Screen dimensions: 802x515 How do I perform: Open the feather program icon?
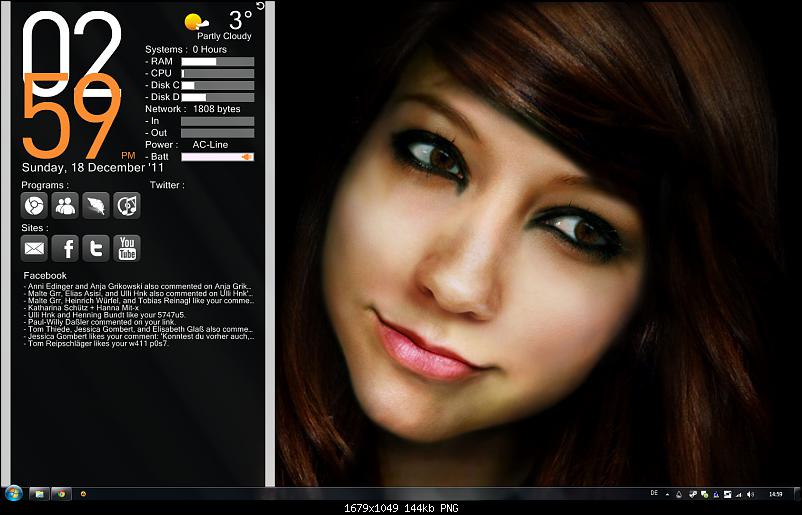click(96, 205)
